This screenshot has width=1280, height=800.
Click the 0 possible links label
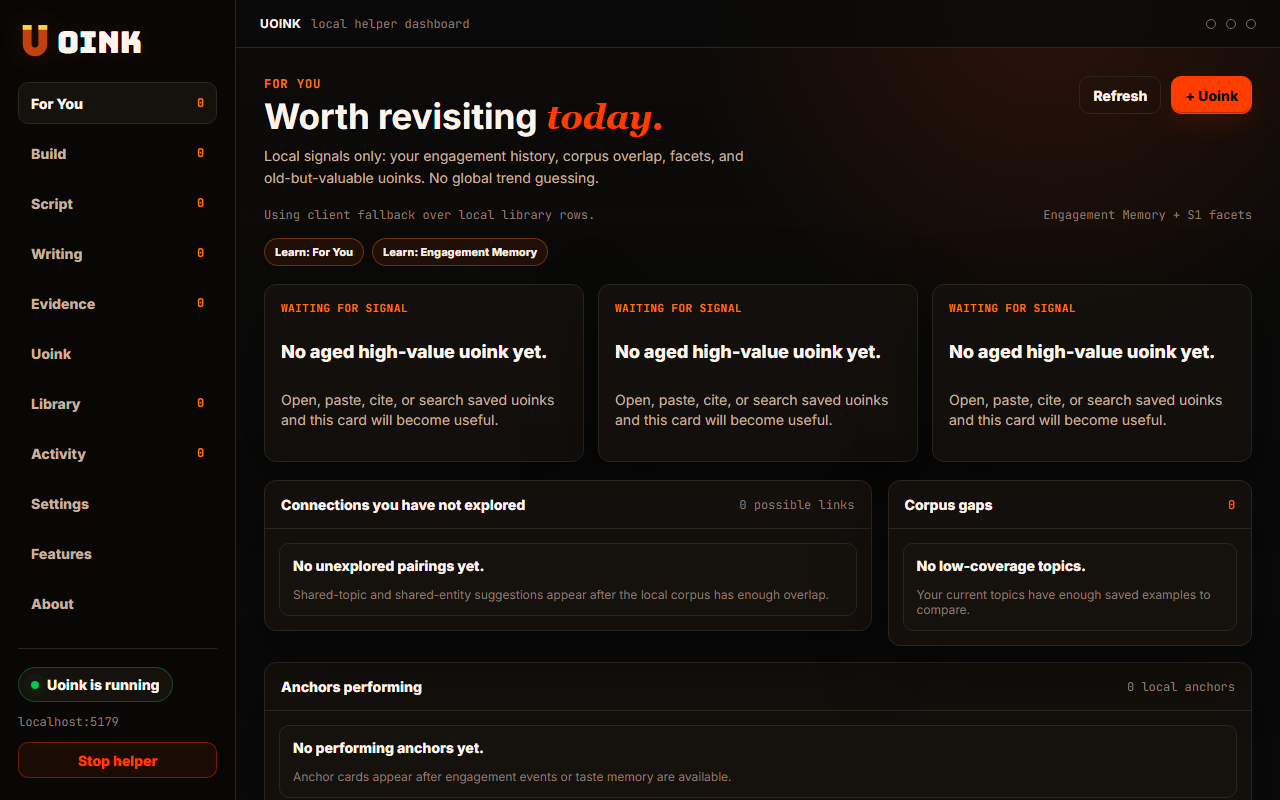[x=797, y=505]
